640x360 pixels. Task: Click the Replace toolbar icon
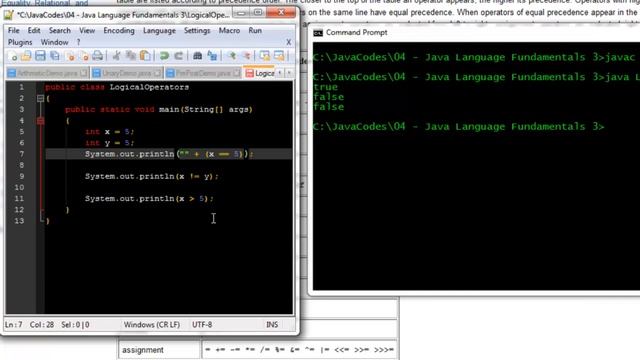click(x=212, y=56)
